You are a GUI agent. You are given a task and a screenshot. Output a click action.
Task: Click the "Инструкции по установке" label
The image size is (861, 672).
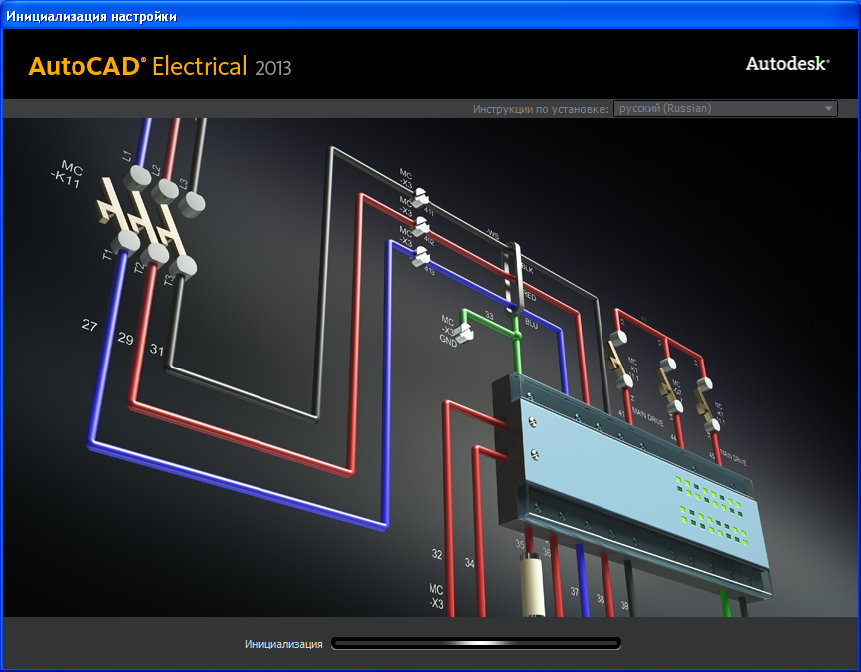coord(541,108)
